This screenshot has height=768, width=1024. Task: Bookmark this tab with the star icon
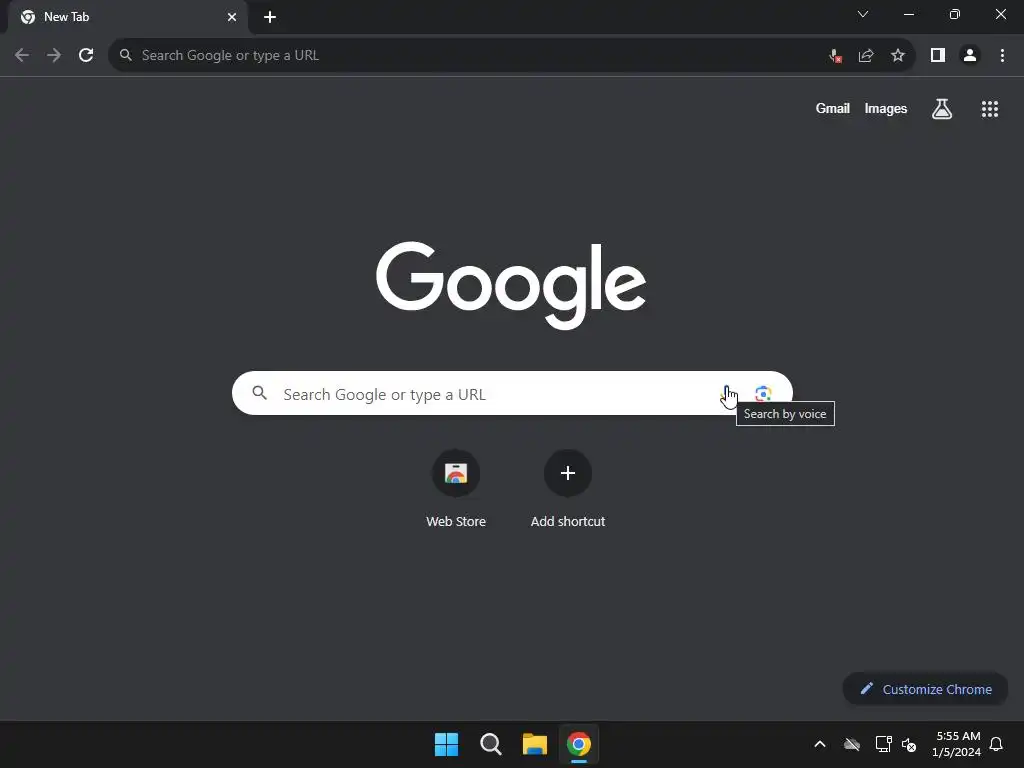898,56
